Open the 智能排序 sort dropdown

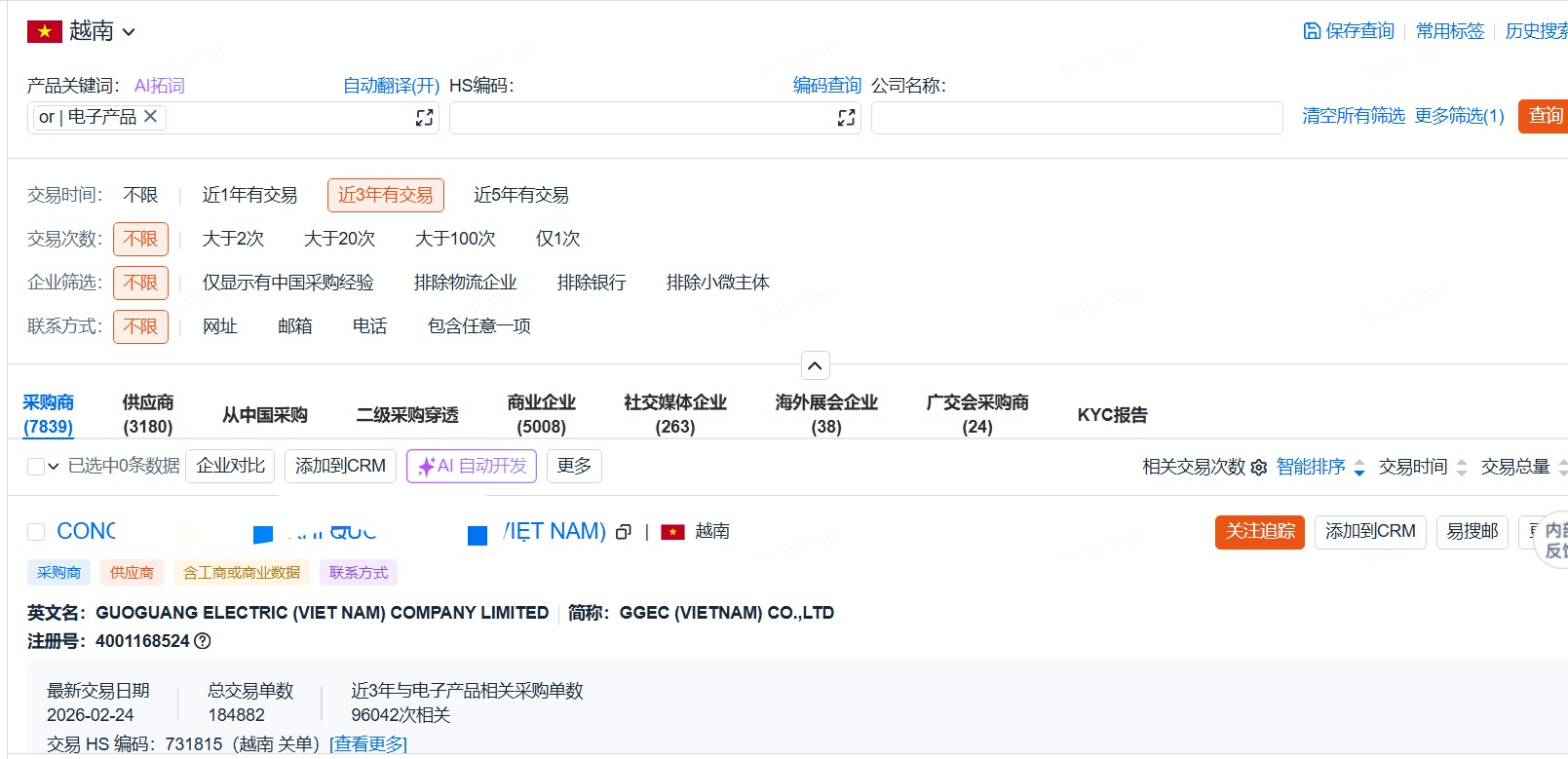[x=1320, y=467]
